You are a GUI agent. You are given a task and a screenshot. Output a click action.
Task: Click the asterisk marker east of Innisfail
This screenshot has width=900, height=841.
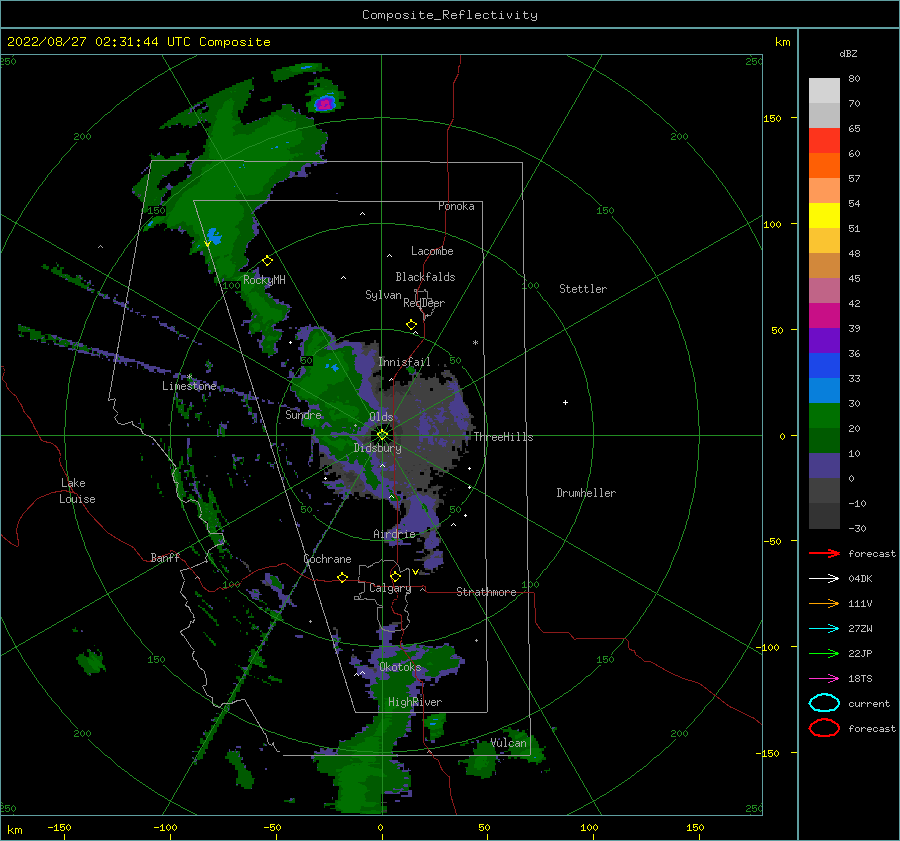tap(475, 343)
